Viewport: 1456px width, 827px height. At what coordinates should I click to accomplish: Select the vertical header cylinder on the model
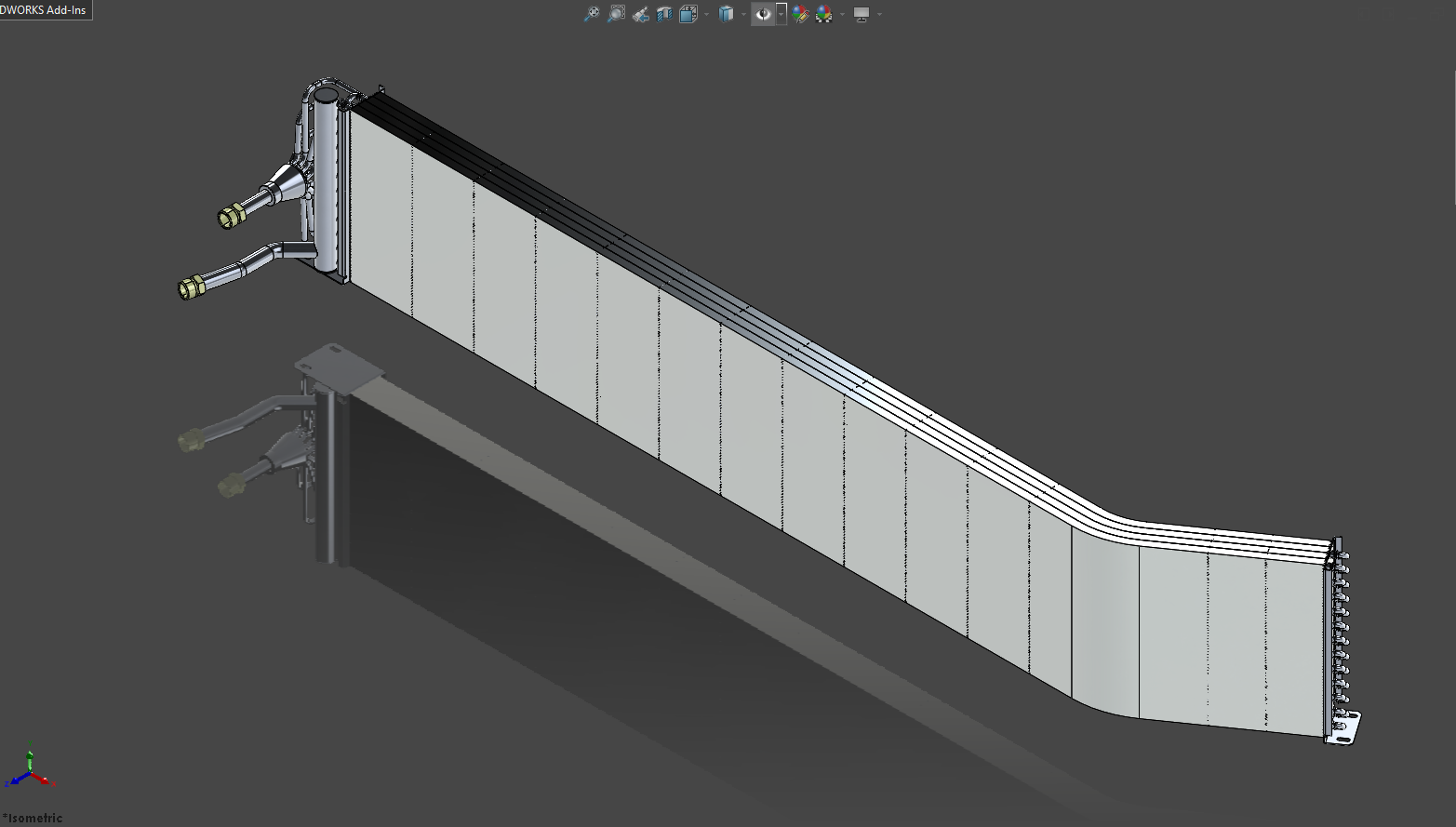[x=325, y=179]
